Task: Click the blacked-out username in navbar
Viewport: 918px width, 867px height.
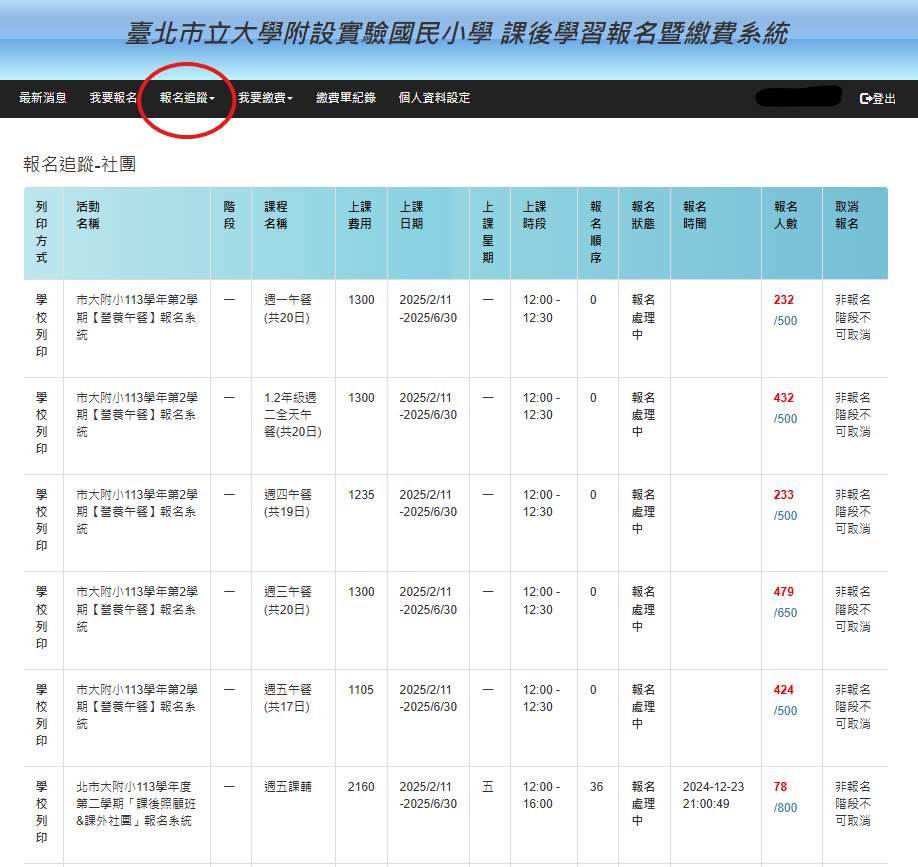Action: pos(798,97)
